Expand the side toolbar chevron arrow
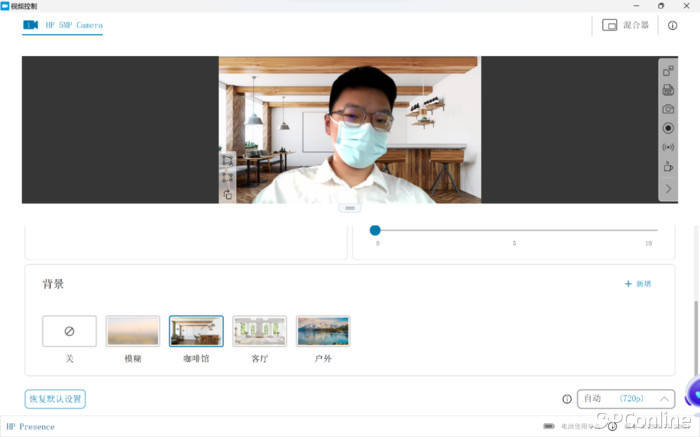700x437 pixels. [668, 189]
